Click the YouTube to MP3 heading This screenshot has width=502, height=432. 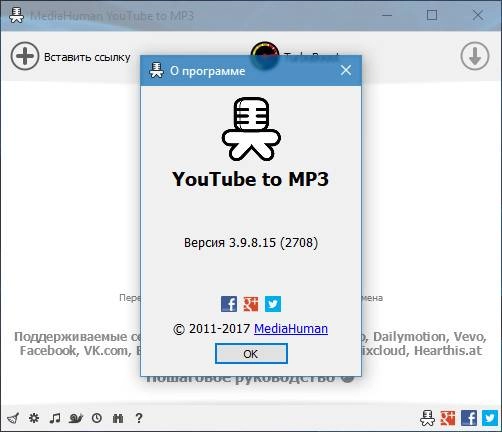click(x=250, y=179)
